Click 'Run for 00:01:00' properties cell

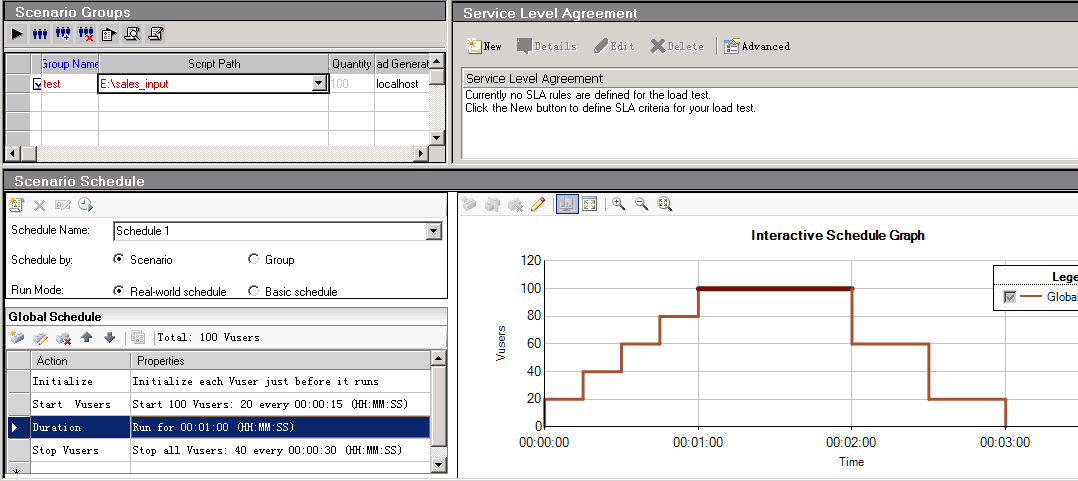pos(280,427)
